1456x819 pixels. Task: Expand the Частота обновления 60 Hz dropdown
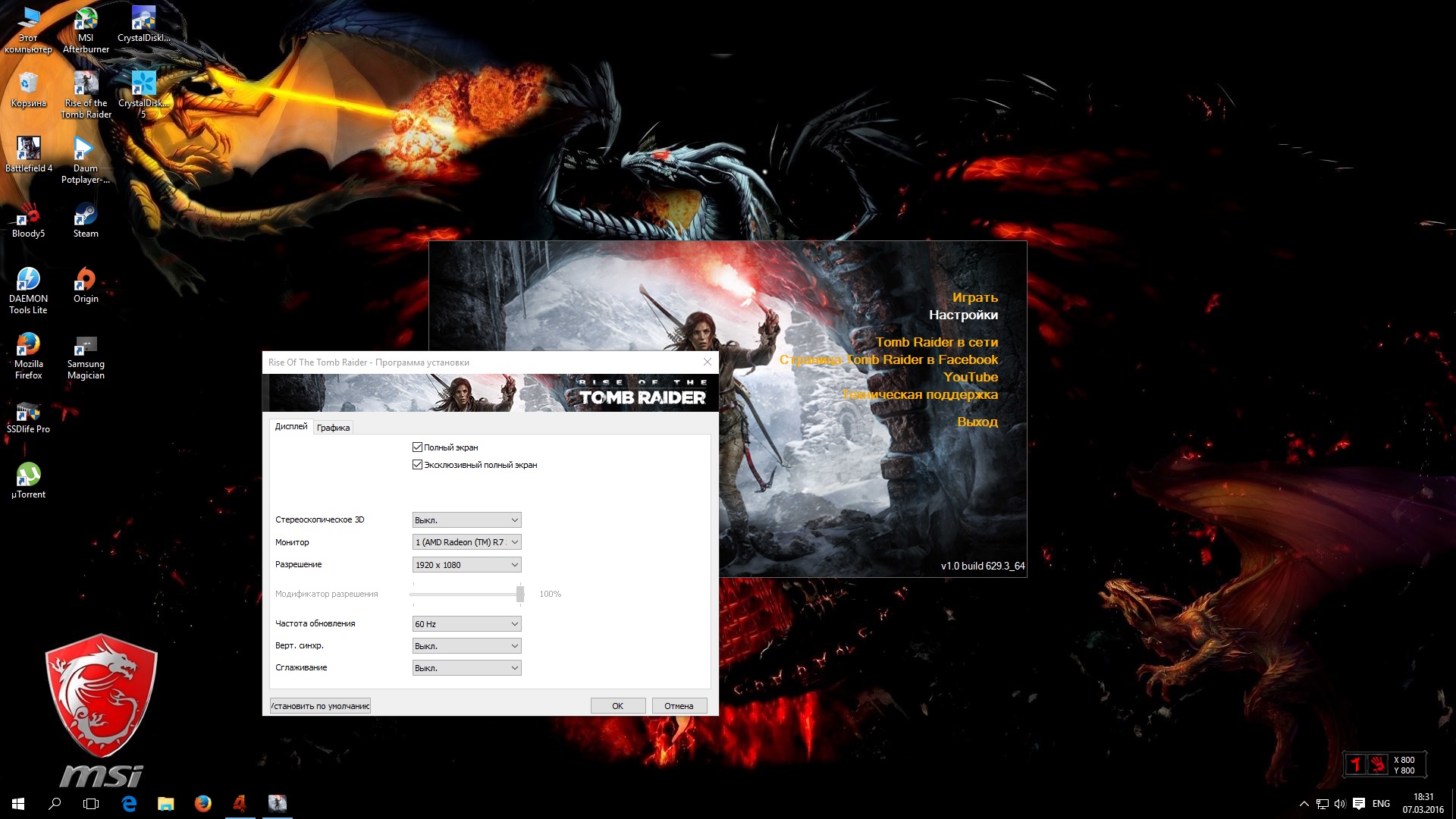466,624
